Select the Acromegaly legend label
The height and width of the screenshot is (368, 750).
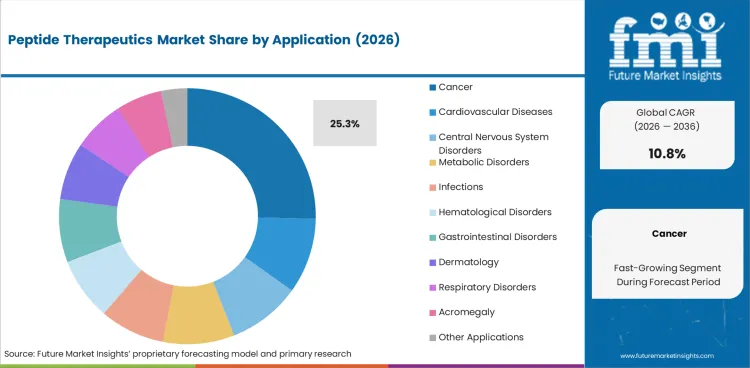[466, 312]
